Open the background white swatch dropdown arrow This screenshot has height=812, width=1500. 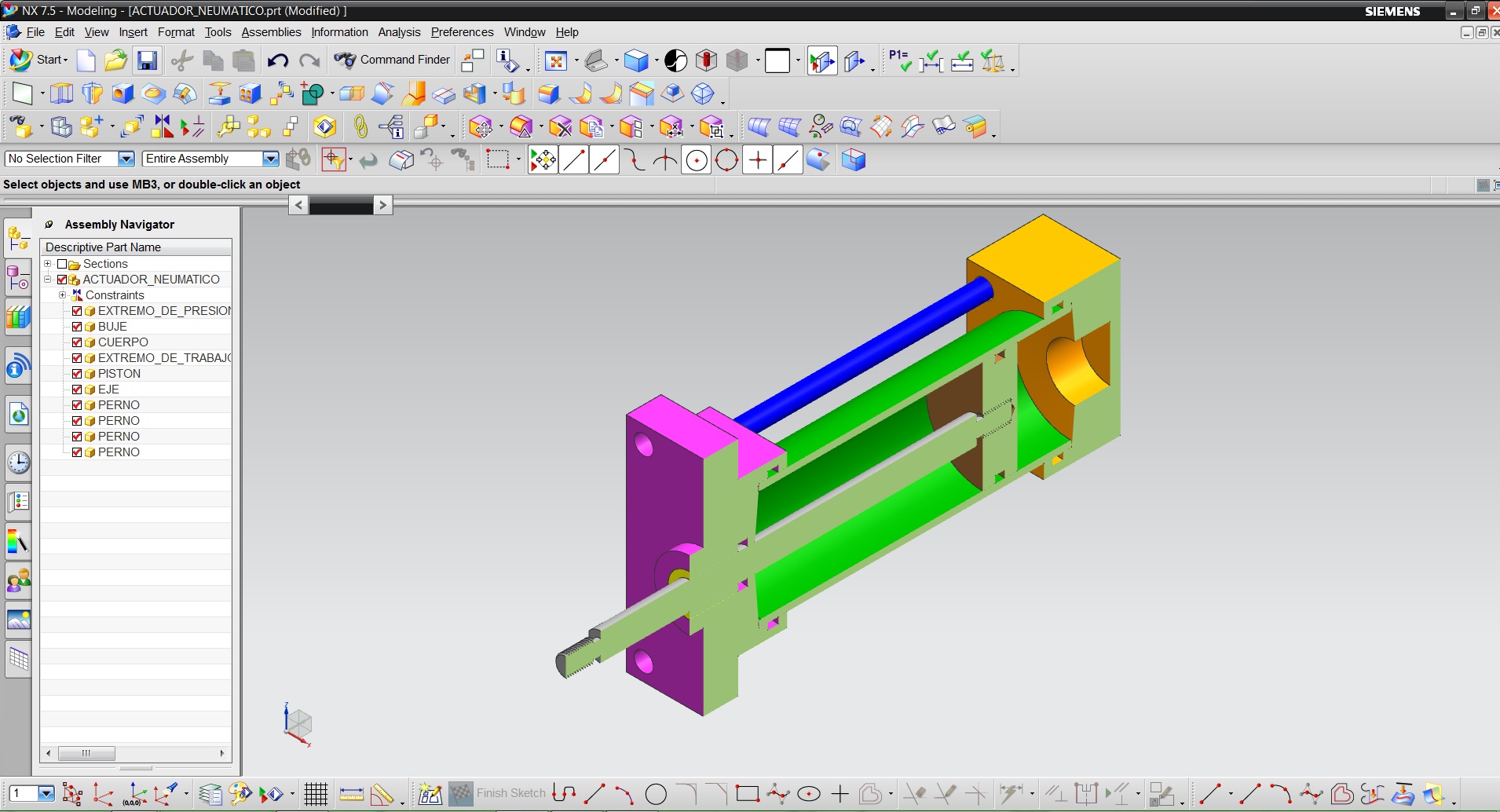798,60
